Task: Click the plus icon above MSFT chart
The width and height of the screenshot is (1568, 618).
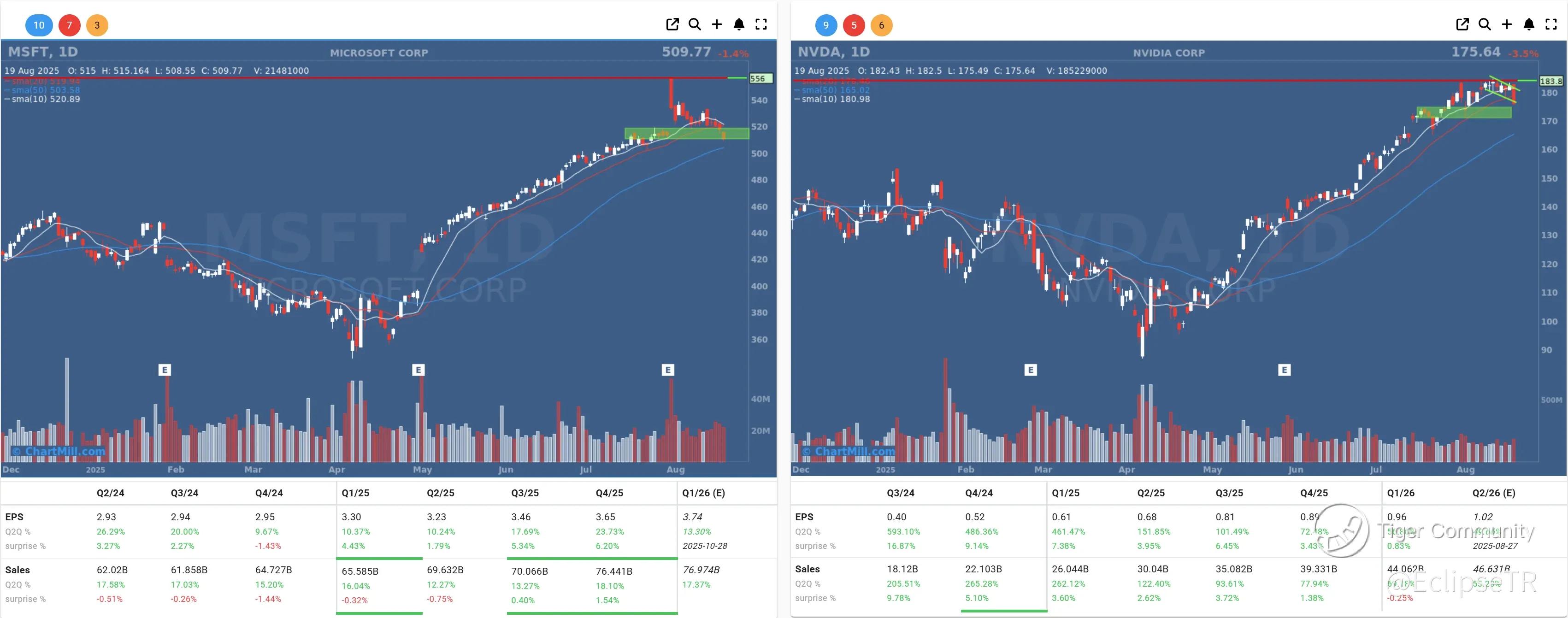Action: click(x=717, y=24)
